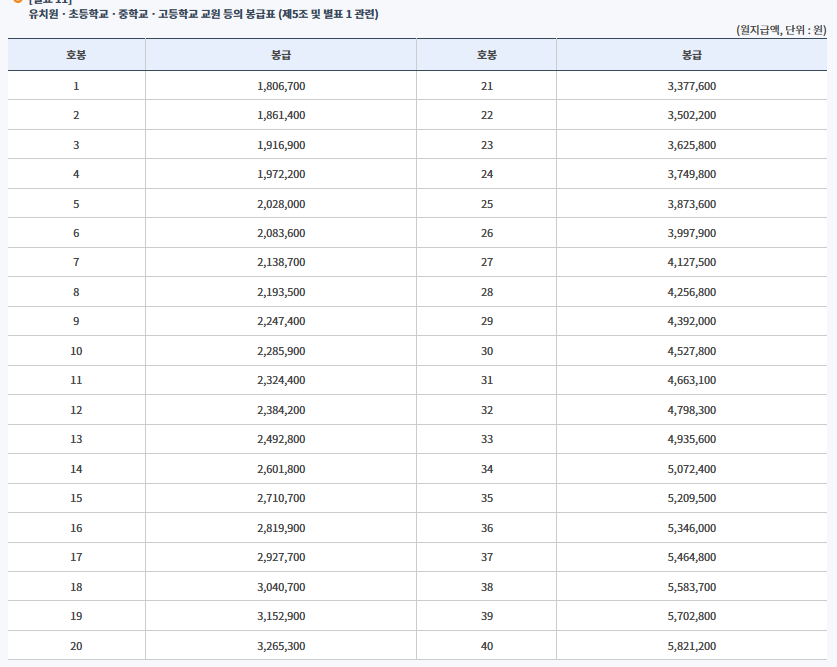Click the step number 30 cell
Viewport: 837px width, 667px height.
coord(487,351)
